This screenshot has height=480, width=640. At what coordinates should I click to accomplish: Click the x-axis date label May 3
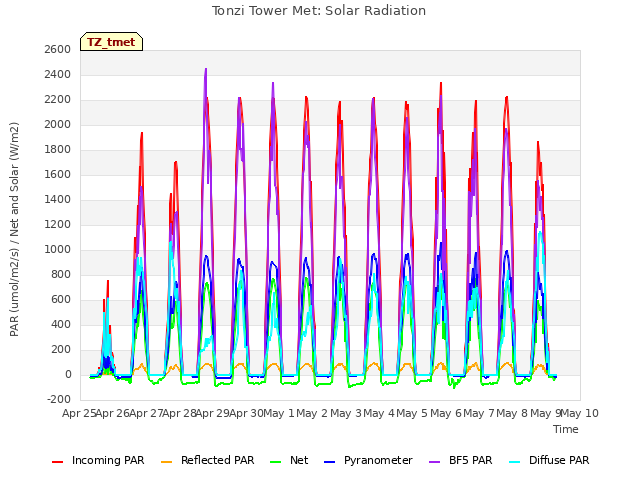click(x=346, y=413)
